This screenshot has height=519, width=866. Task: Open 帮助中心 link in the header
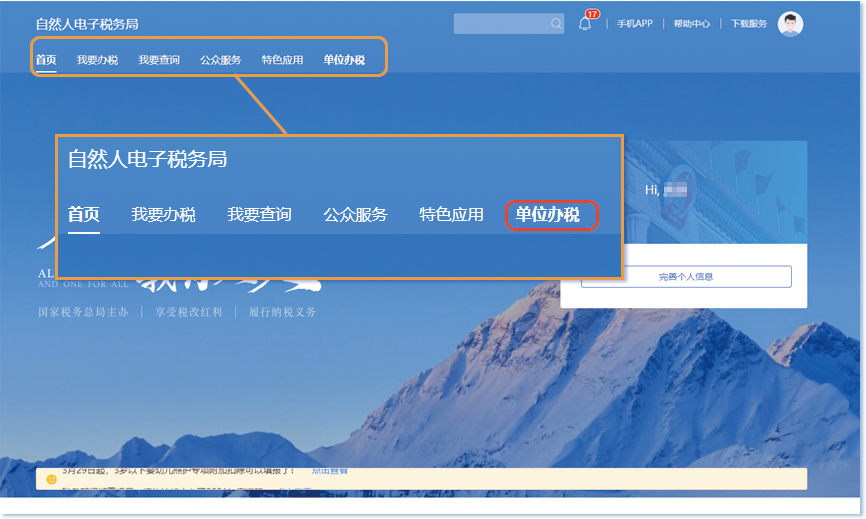point(691,24)
